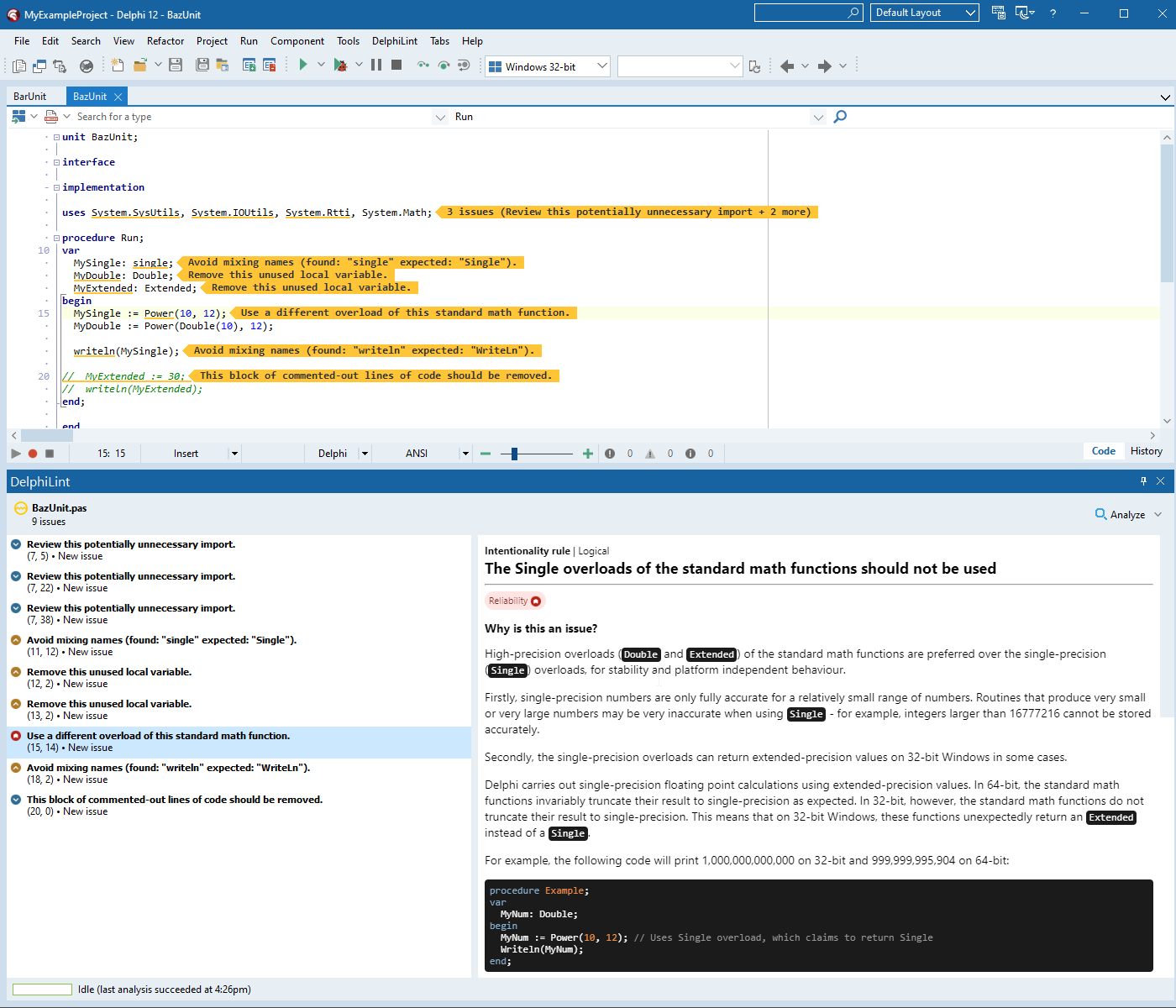Pin the DelphiLint panel
Viewport: 1176px width, 1008px height.
pos(1143,481)
